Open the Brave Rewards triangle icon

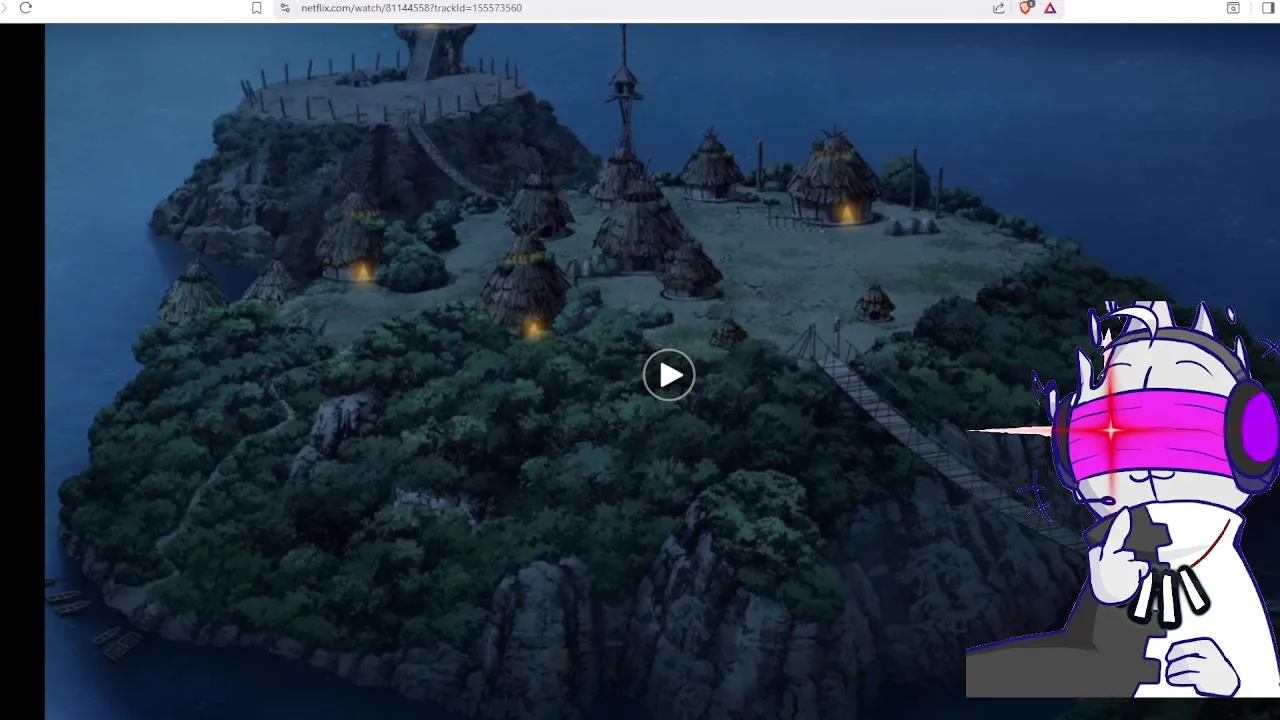1050,8
